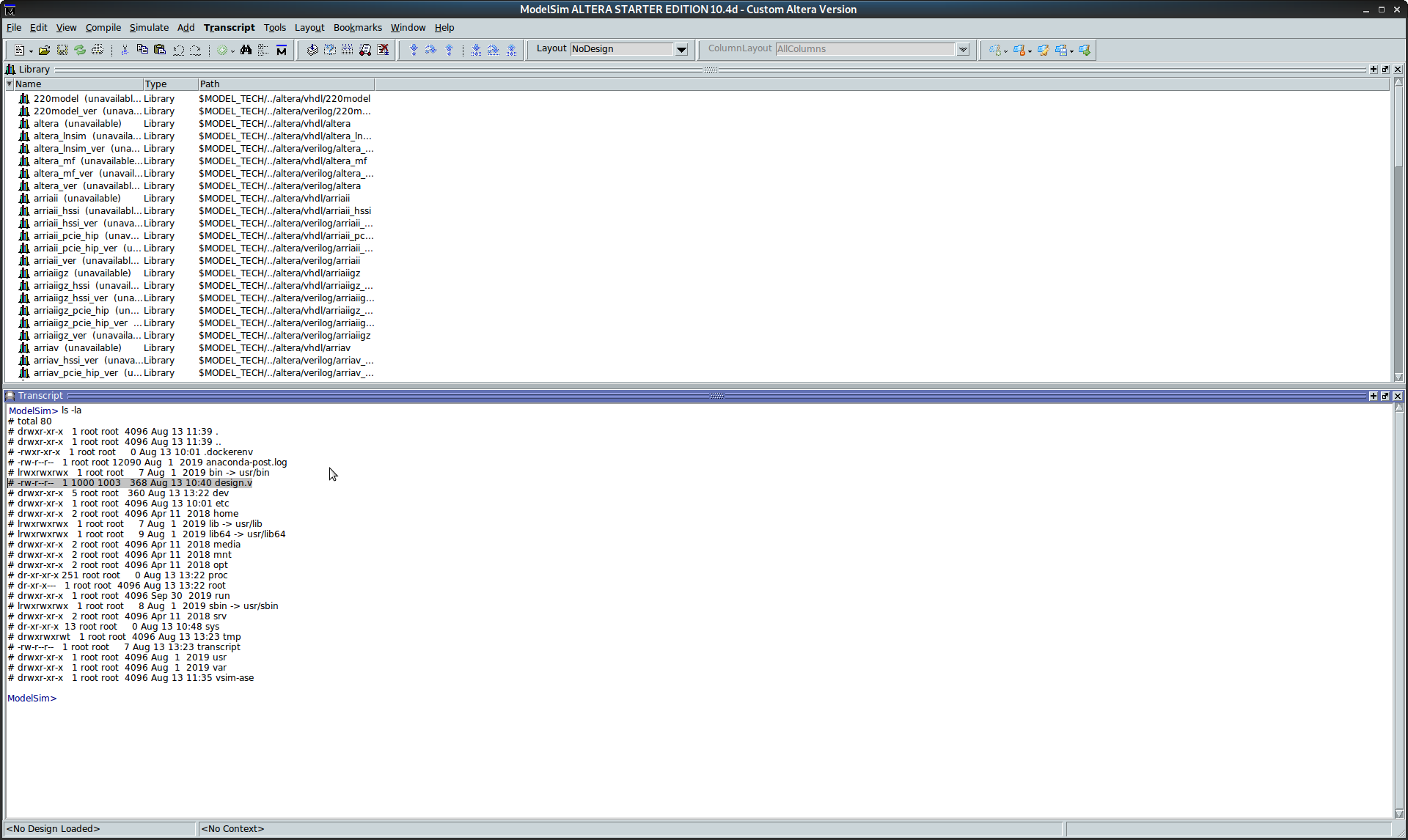This screenshot has height=840, width=1408.
Task: Open the Compile menu
Action: coord(103,28)
